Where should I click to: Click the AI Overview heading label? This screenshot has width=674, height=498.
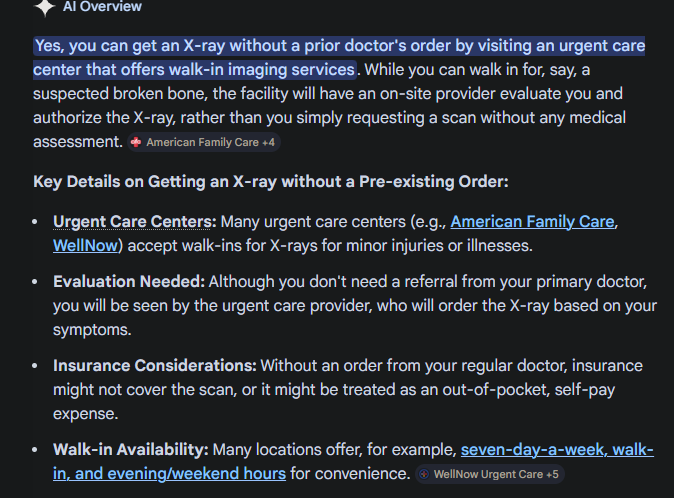[102, 6]
